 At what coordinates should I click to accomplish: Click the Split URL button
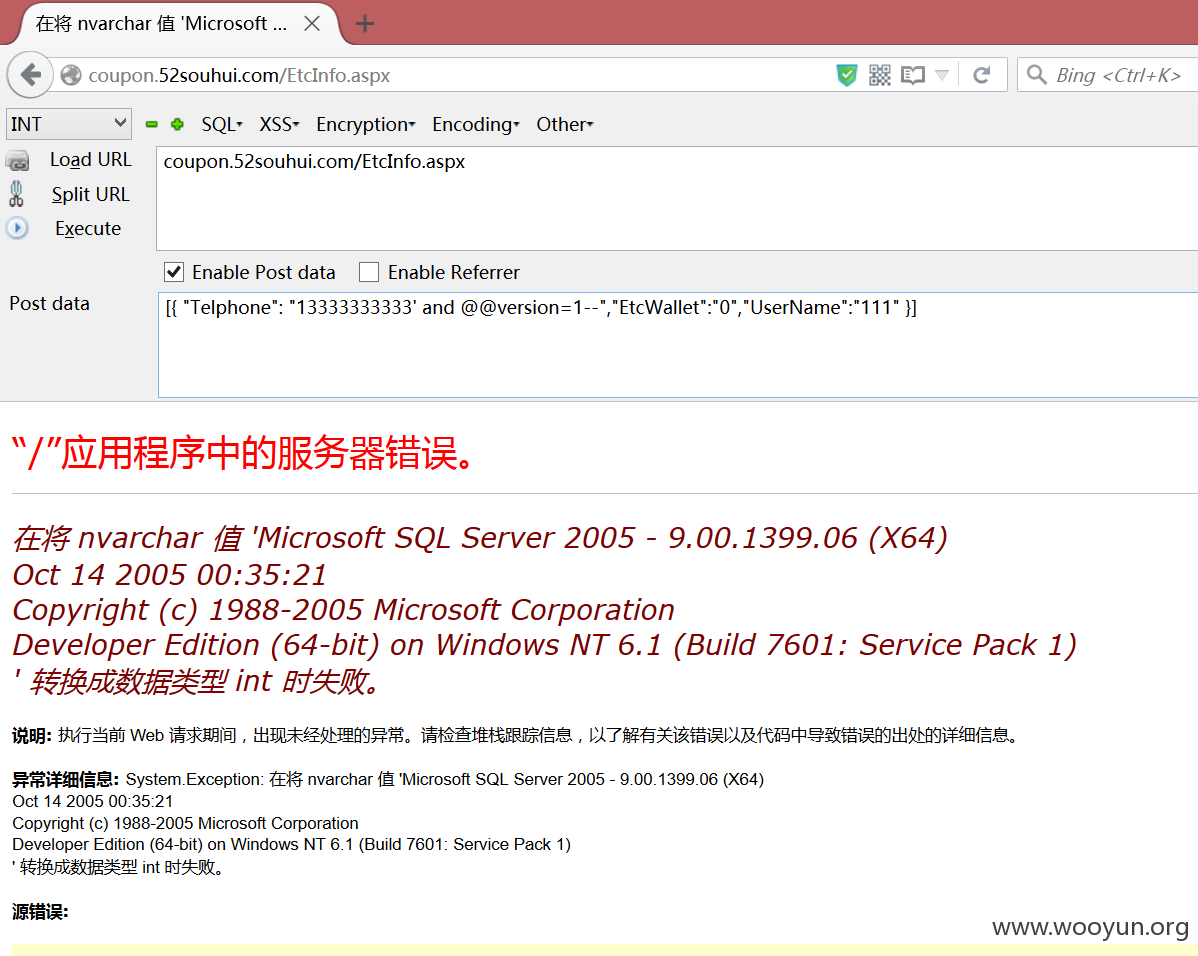(x=91, y=195)
